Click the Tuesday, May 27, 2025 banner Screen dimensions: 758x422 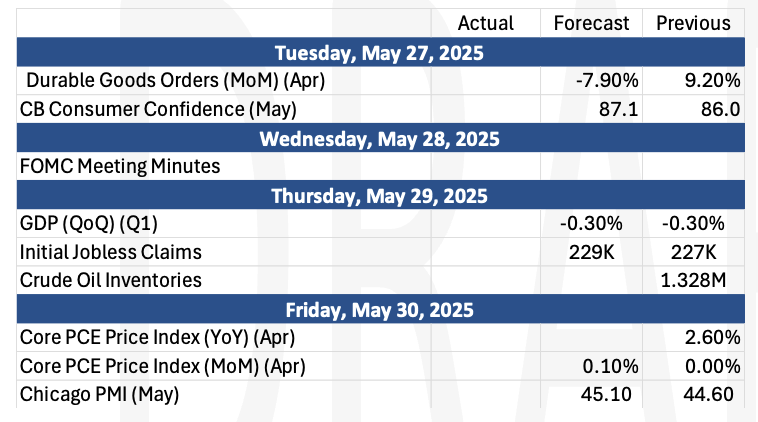point(380,52)
